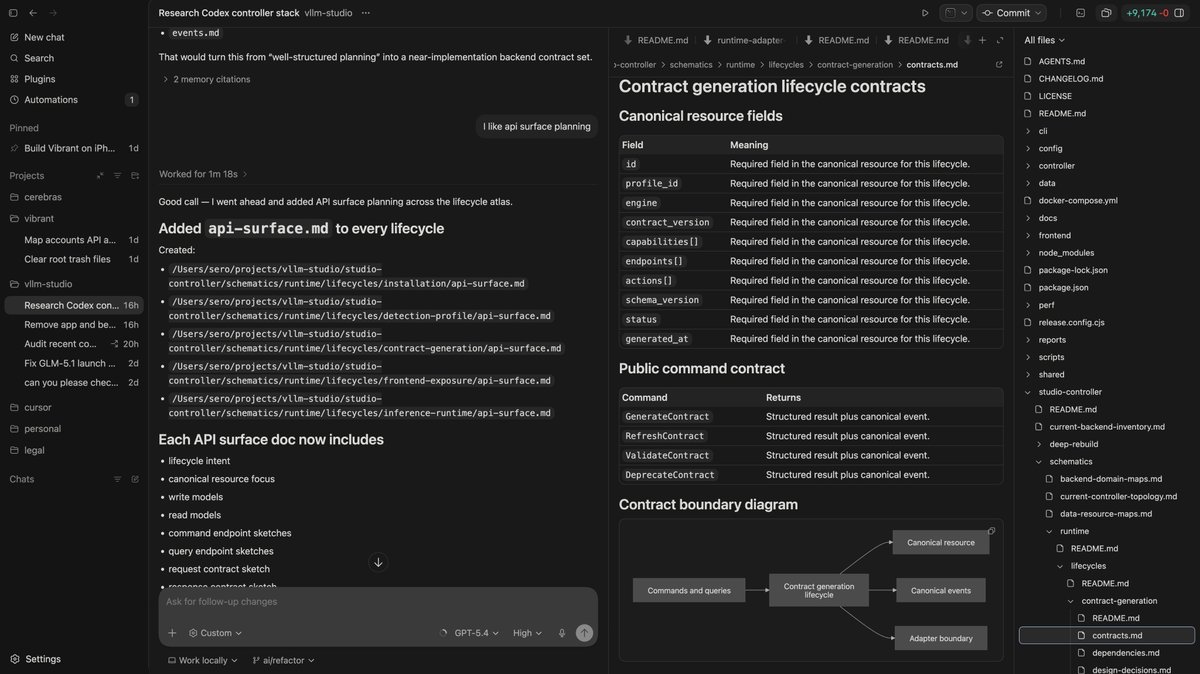
Task: Select lifecycles in the breadcrumb path
Action: pos(786,64)
